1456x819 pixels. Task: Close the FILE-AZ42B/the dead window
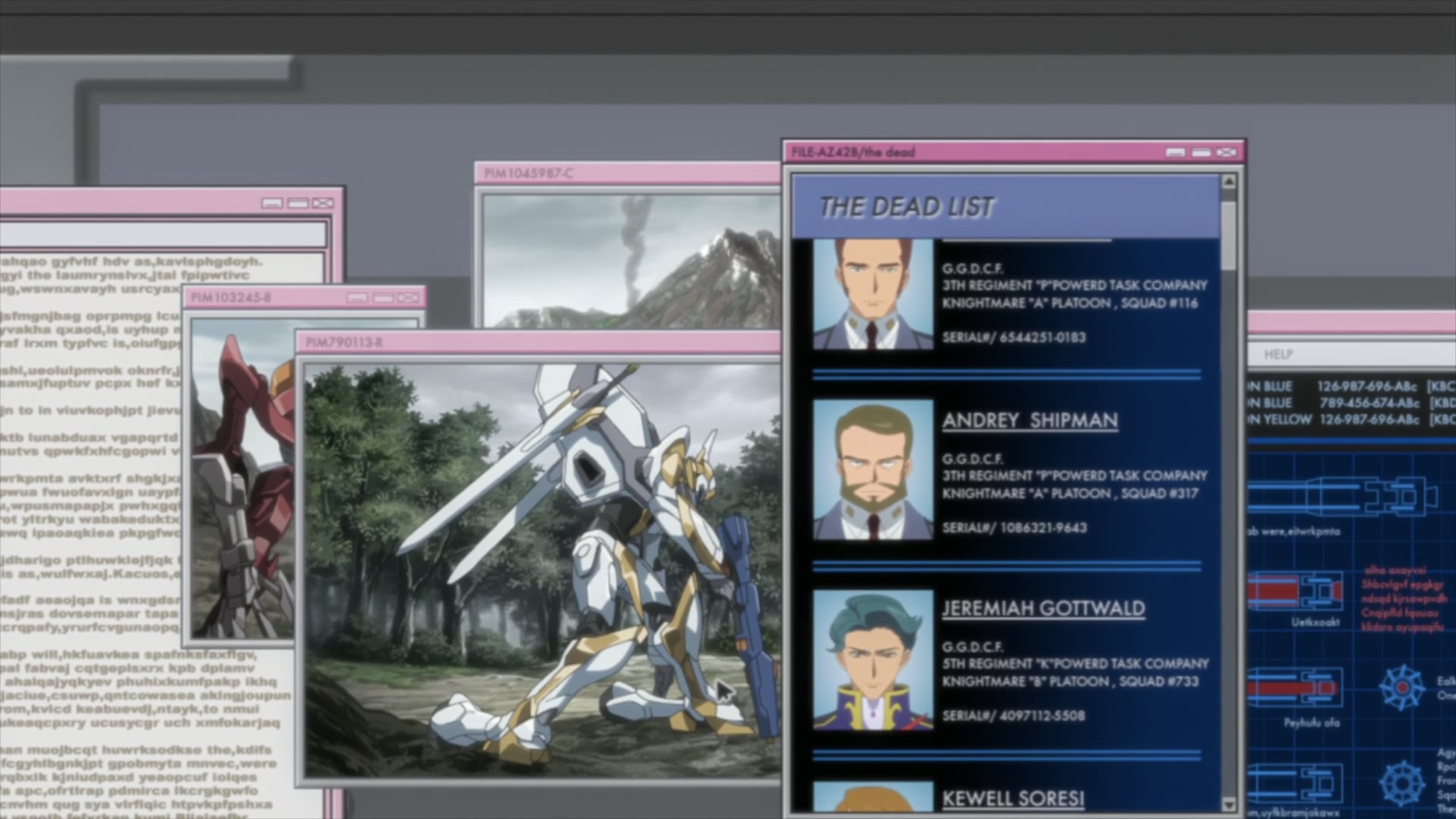1227,152
